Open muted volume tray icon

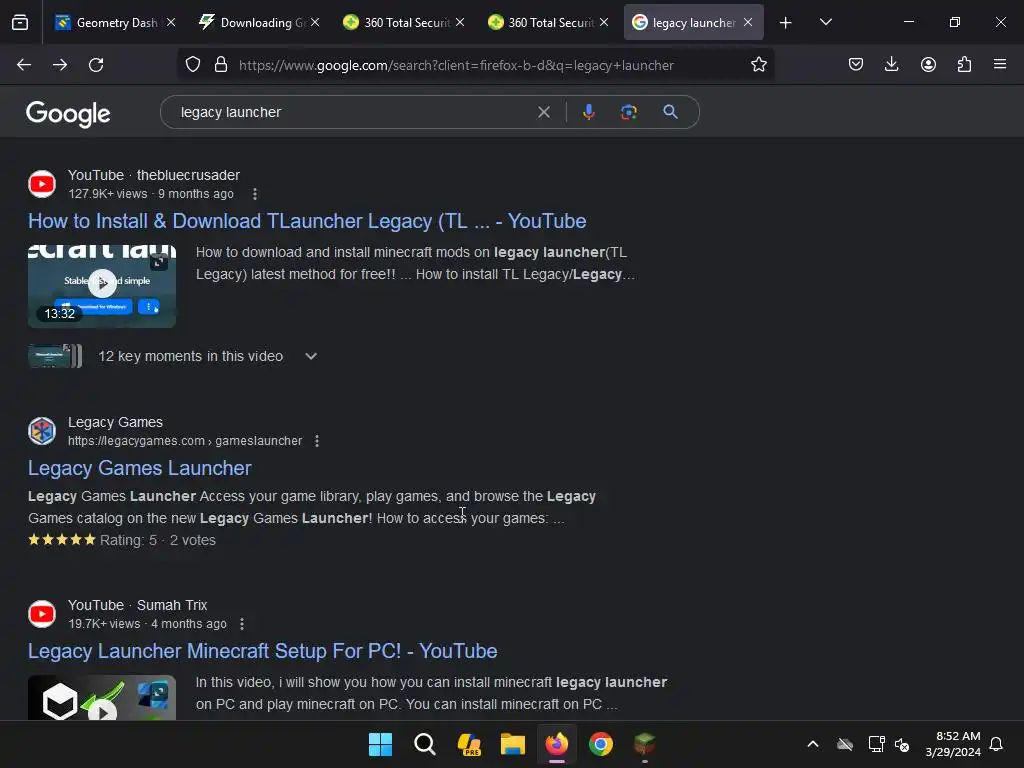pyautogui.click(x=902, y=744)
